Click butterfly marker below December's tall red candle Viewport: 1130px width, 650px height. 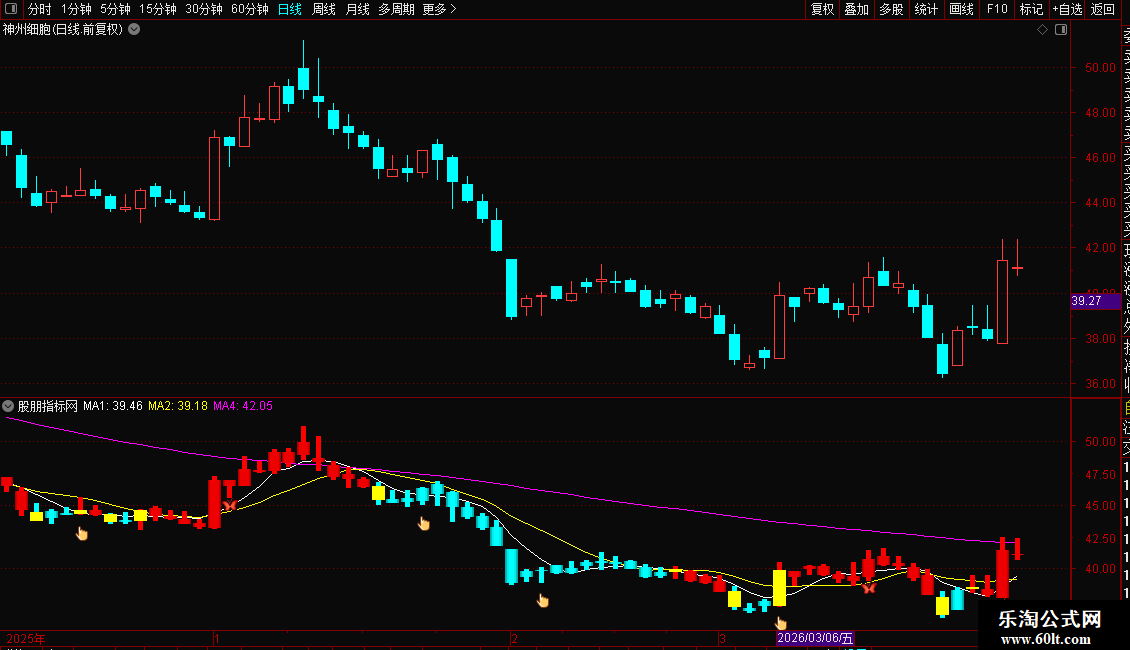(229, 506)
